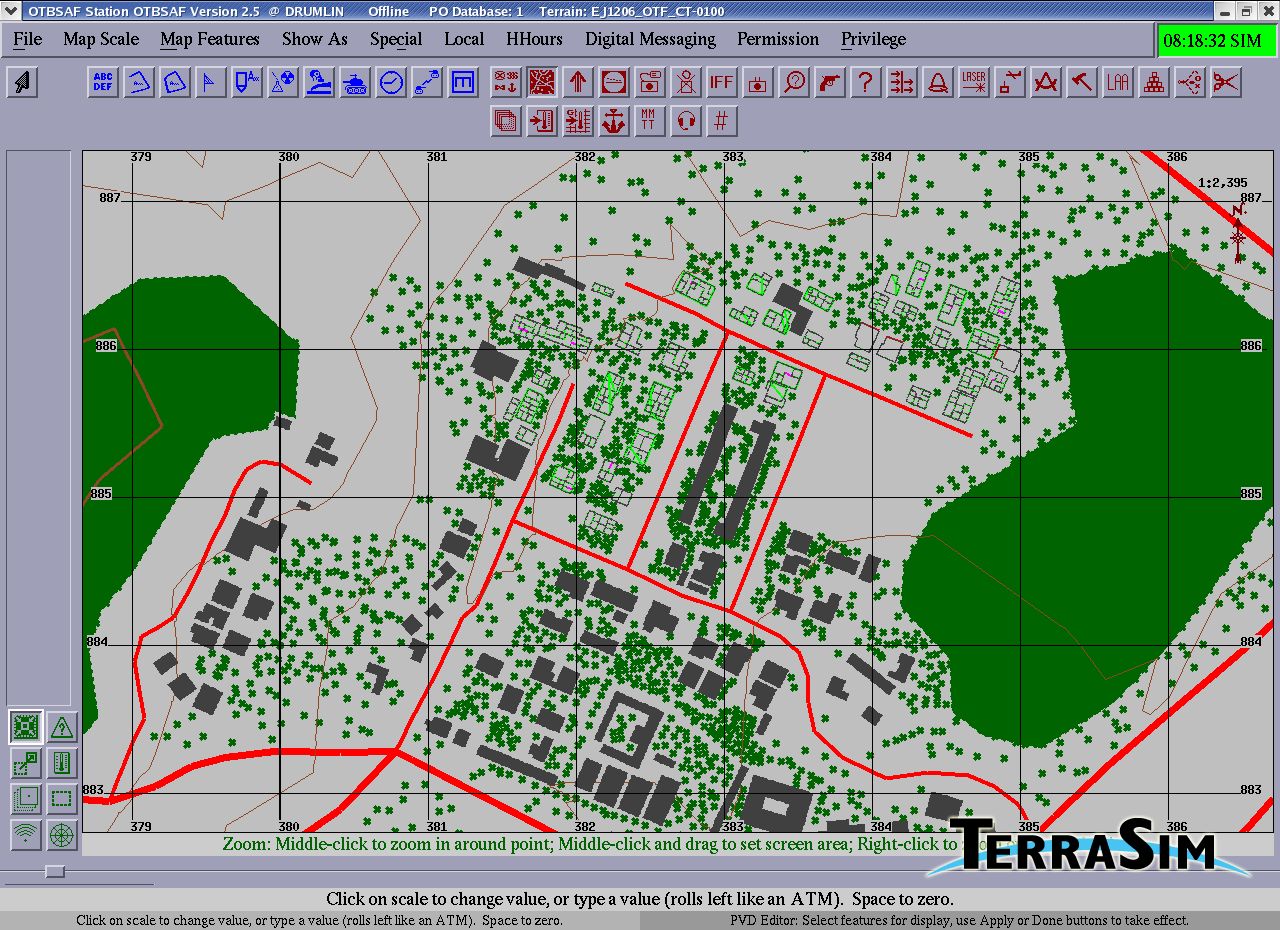
Task: Toggle the green zoom-extent map mode button
Action: click(26, 727)
